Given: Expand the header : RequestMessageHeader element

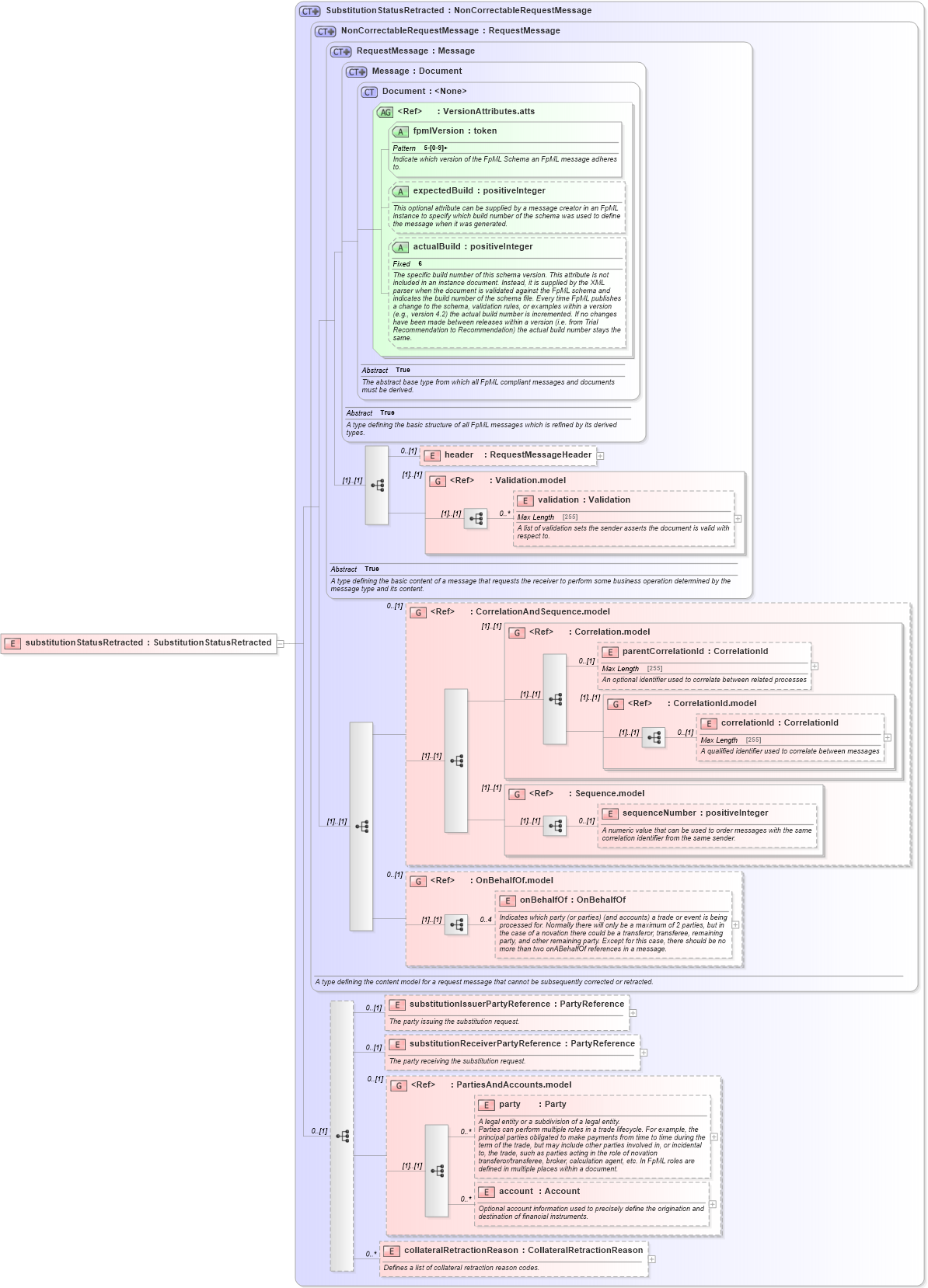Looking at the screenshot, I should pyautogui.click(x=600, y=456).
